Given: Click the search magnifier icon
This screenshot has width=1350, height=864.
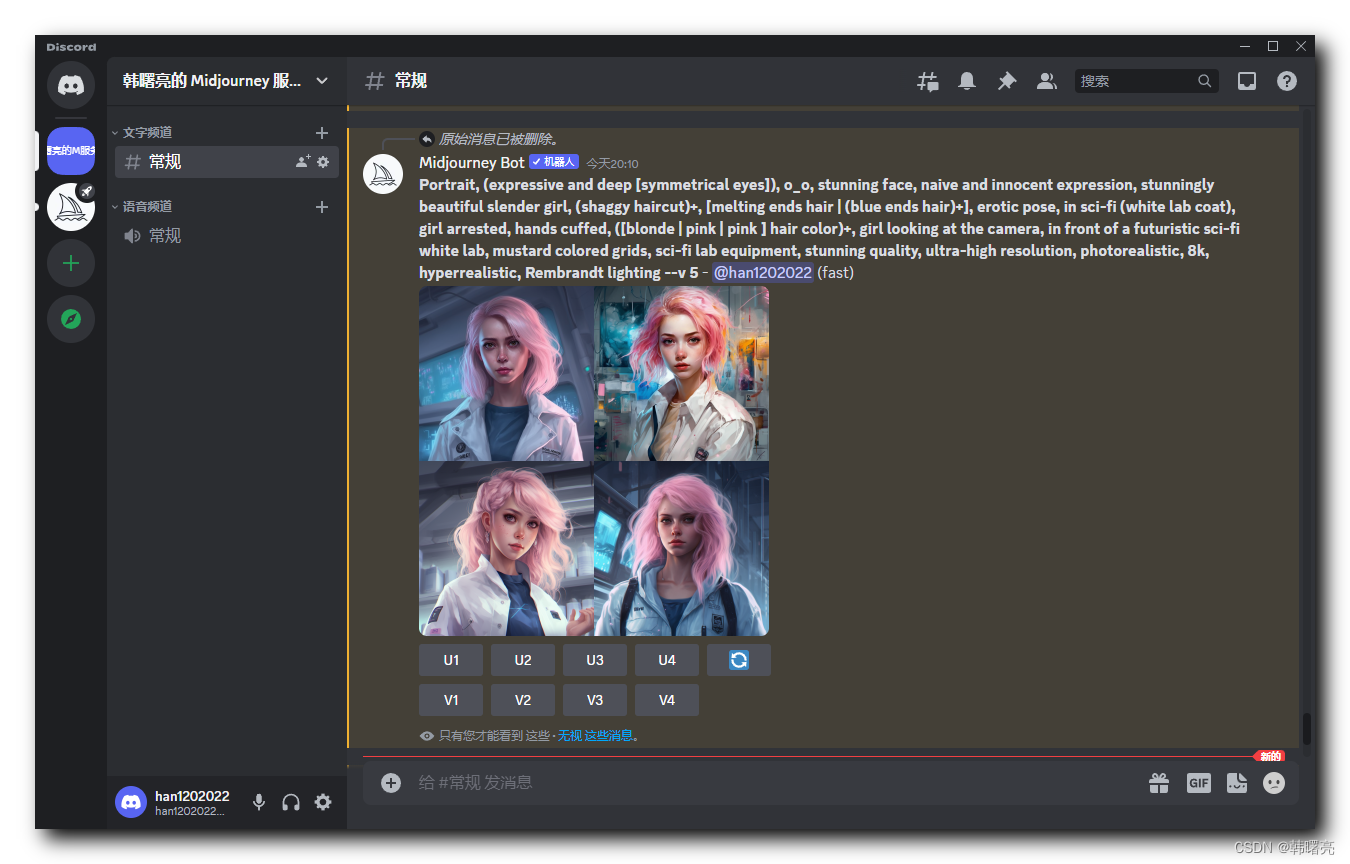Looking at the screenshot, I should tap(1205, 81).
